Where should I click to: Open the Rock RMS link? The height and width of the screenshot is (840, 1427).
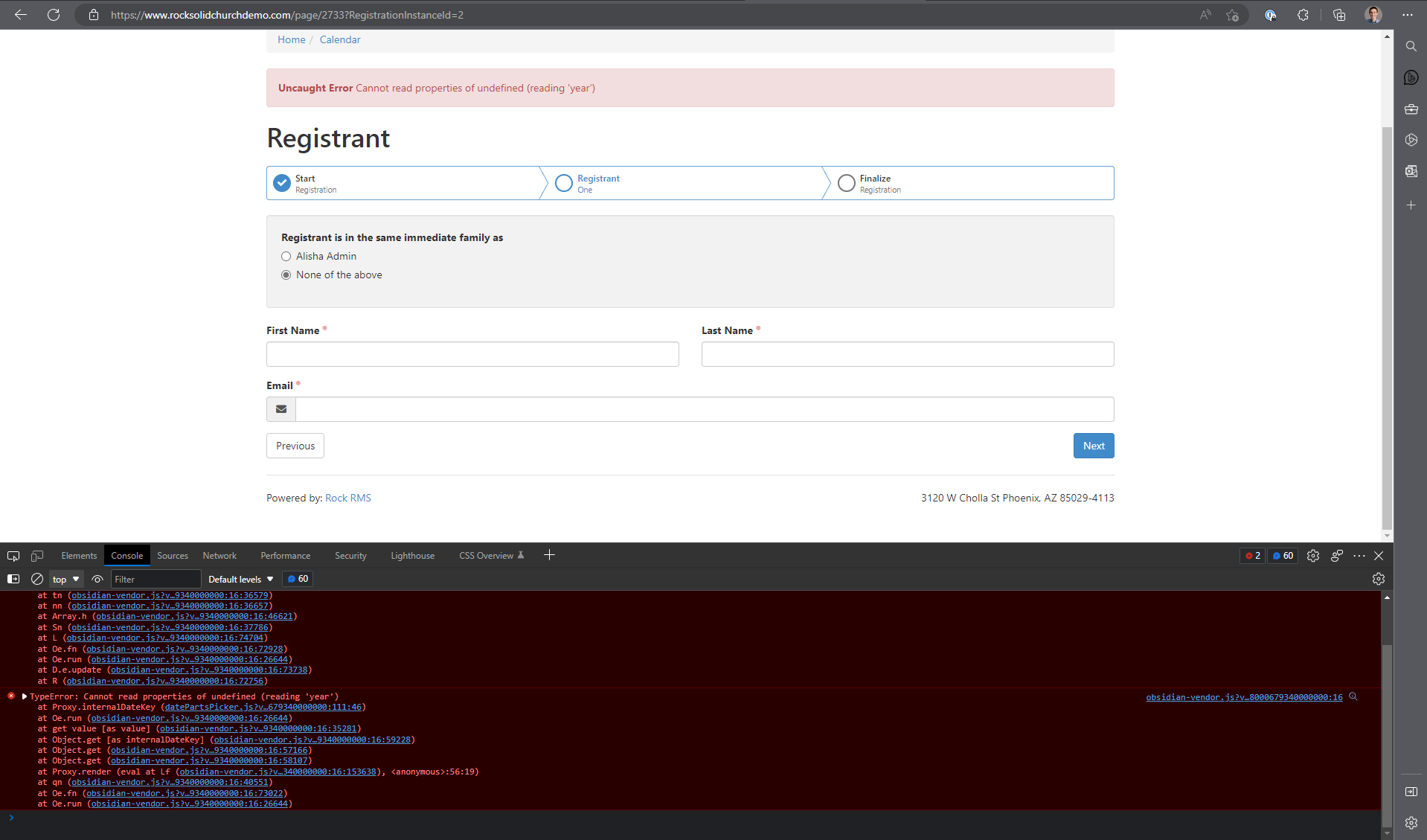click(x=348, y=498)
